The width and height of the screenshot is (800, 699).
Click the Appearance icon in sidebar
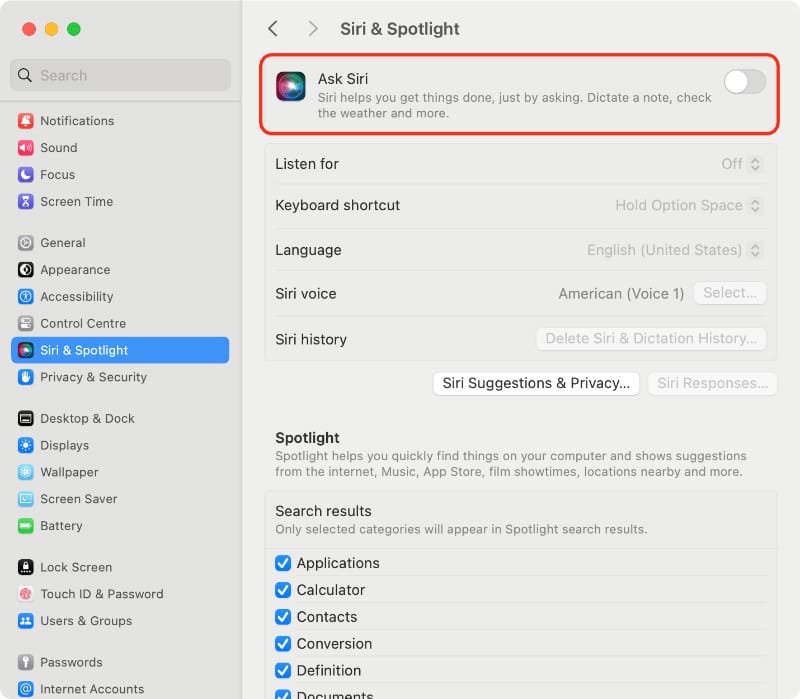tap(26, 269)
